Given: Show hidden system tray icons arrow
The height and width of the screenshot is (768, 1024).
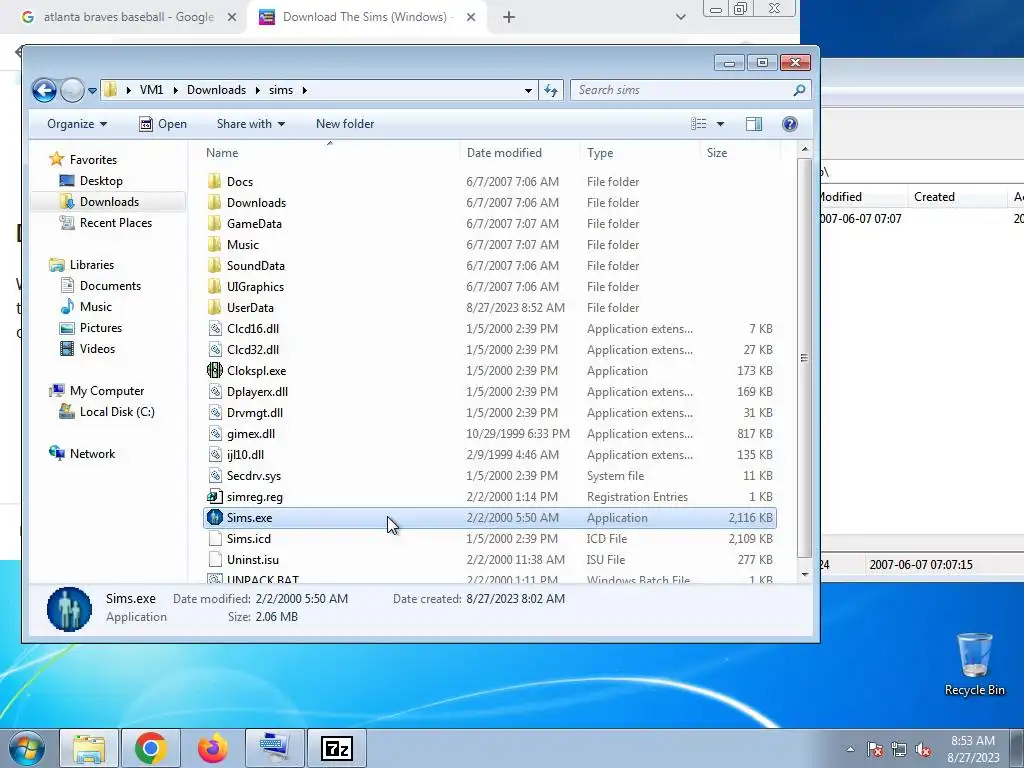Looking at the screenshot, I should click(x=850, y=749).
